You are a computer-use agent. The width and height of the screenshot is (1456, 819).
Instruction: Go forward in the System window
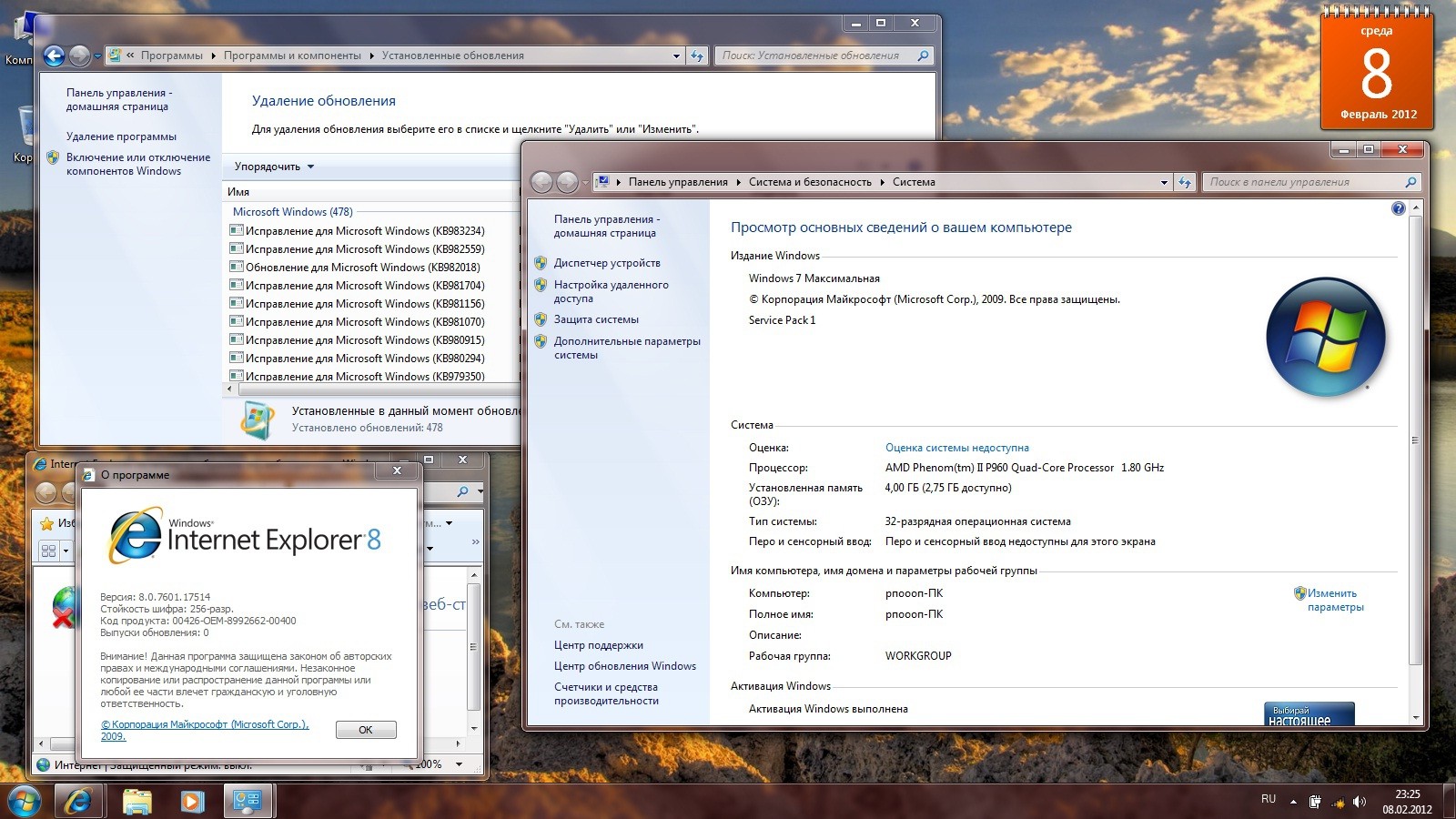click(x=567, y=182)
